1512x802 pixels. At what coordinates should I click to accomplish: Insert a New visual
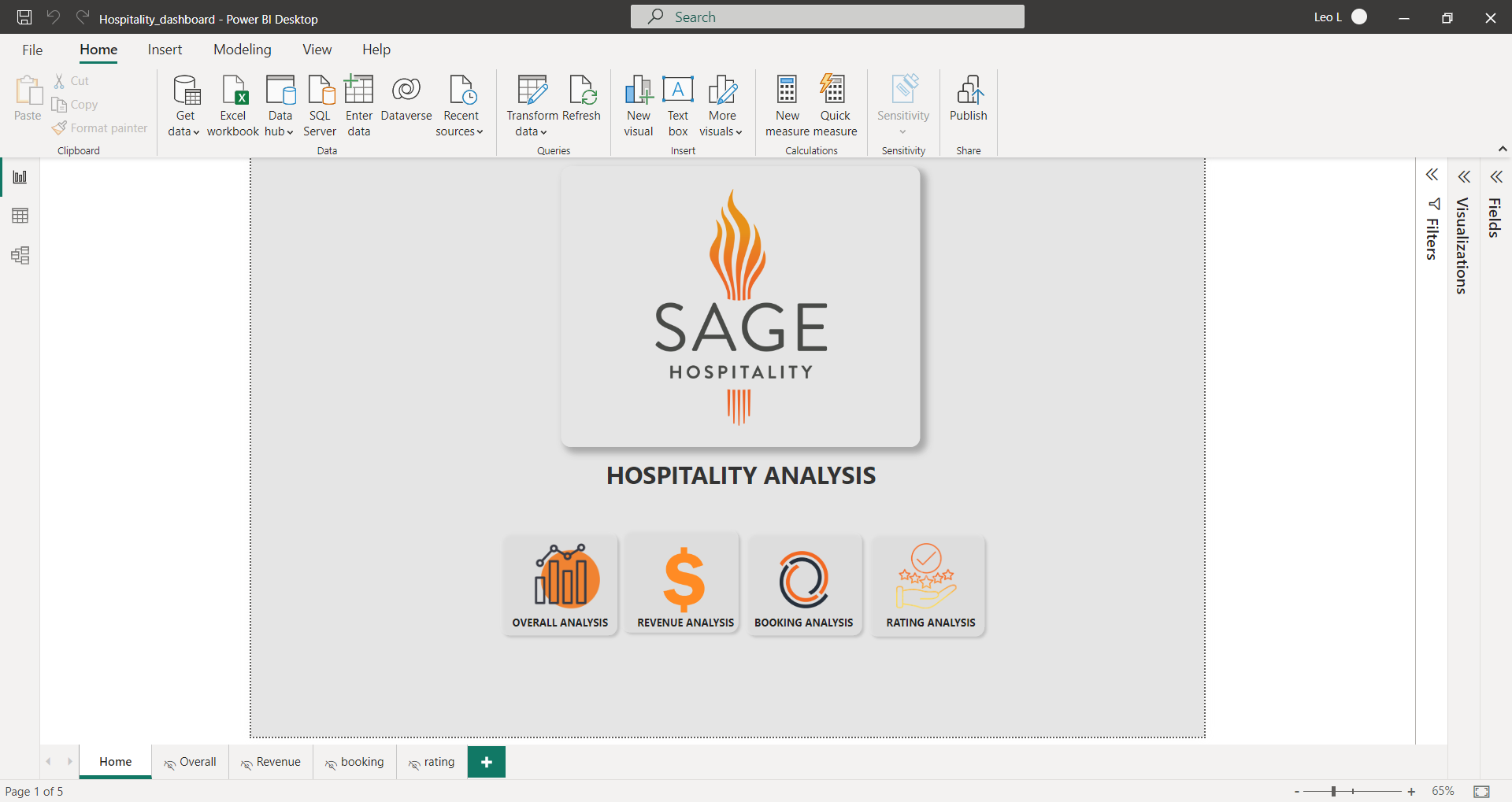click(x=639, y=105)
